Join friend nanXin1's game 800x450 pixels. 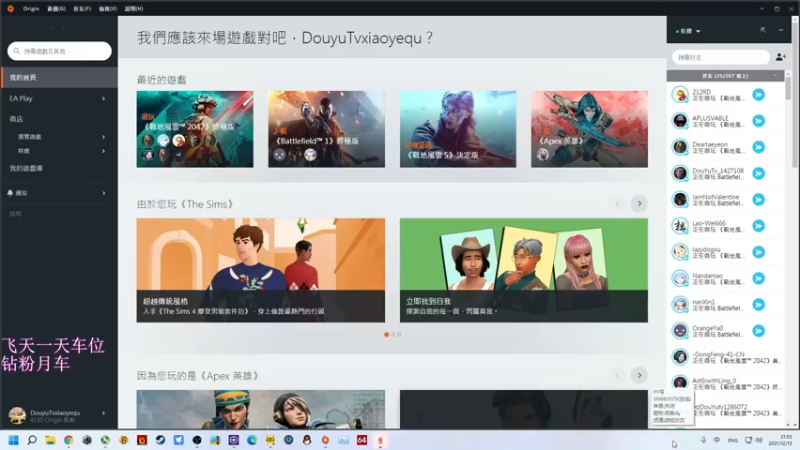point(759,305)
